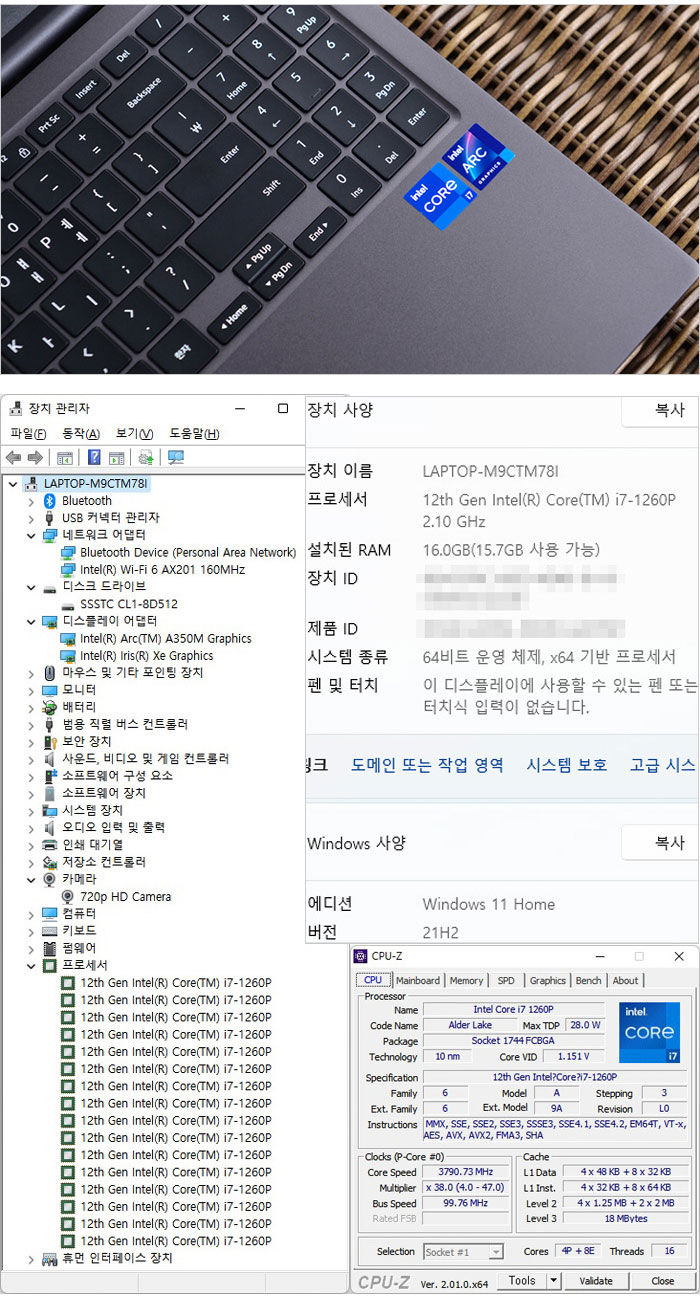Collapse the 디스크 드라이브 category

click(x=31, y=587)
